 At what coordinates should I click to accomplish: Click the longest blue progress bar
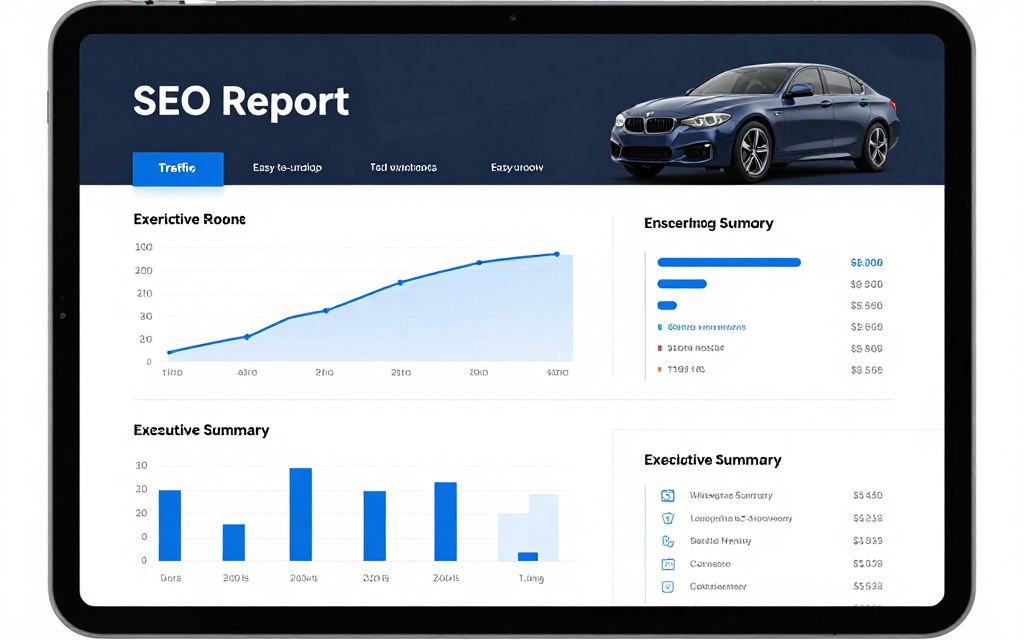pos(729,263)
